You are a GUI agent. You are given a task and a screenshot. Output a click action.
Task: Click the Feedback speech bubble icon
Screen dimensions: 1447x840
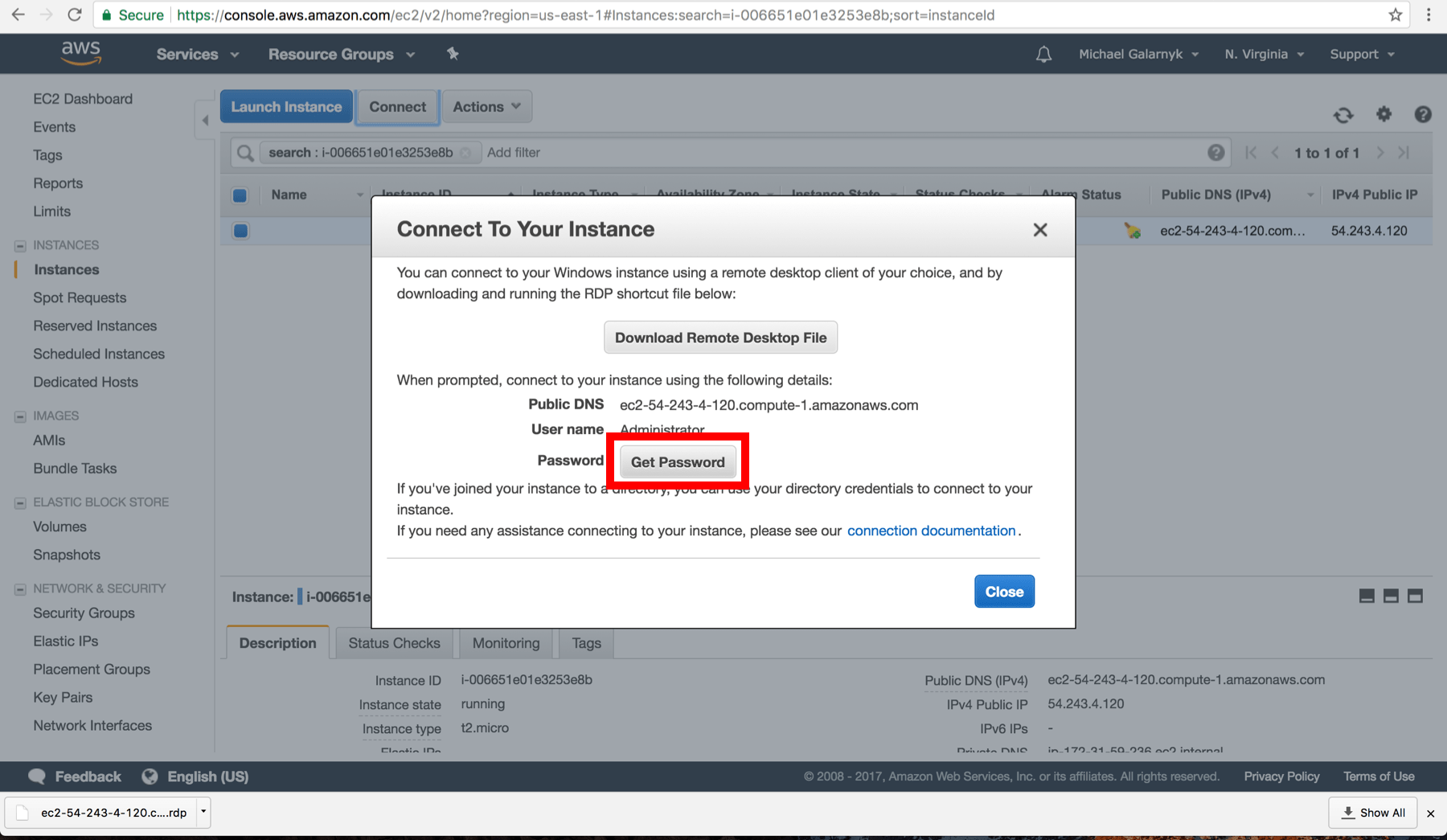[37, 776]
